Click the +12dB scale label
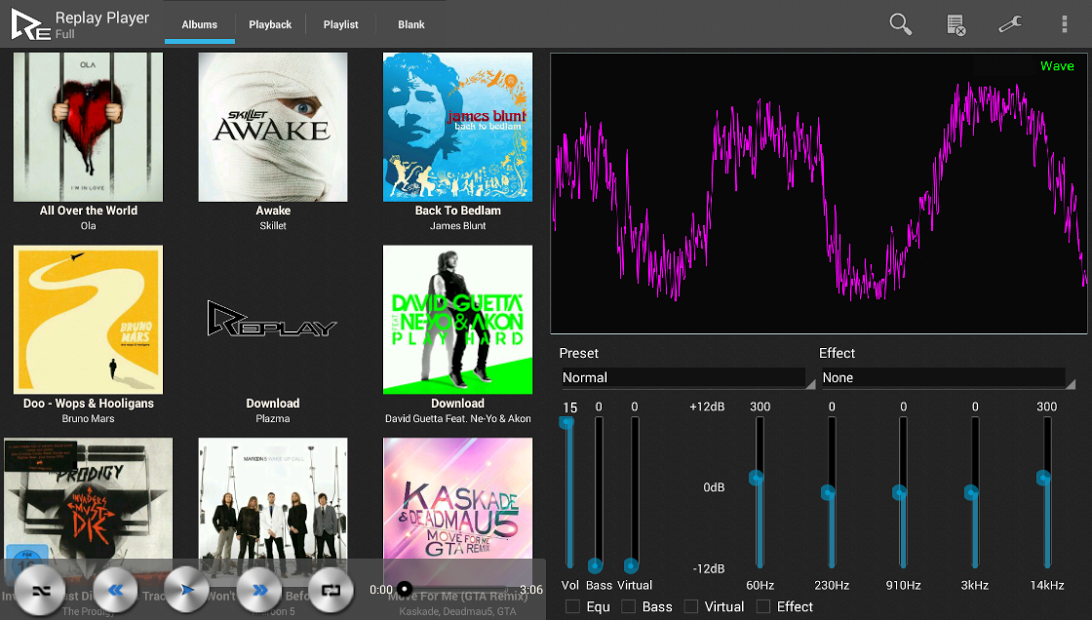 707,407
